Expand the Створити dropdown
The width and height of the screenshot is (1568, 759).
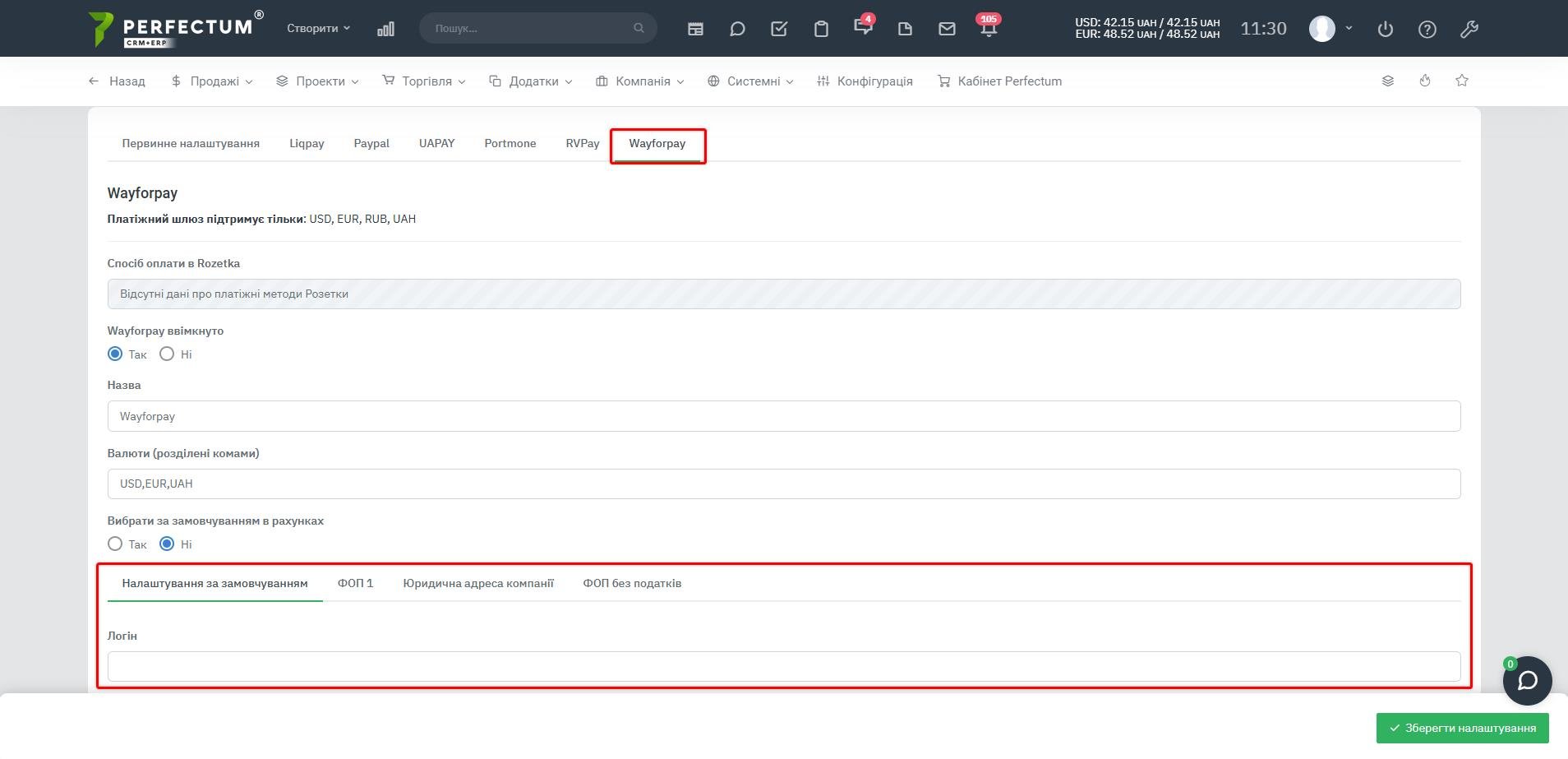coord(318,28)
